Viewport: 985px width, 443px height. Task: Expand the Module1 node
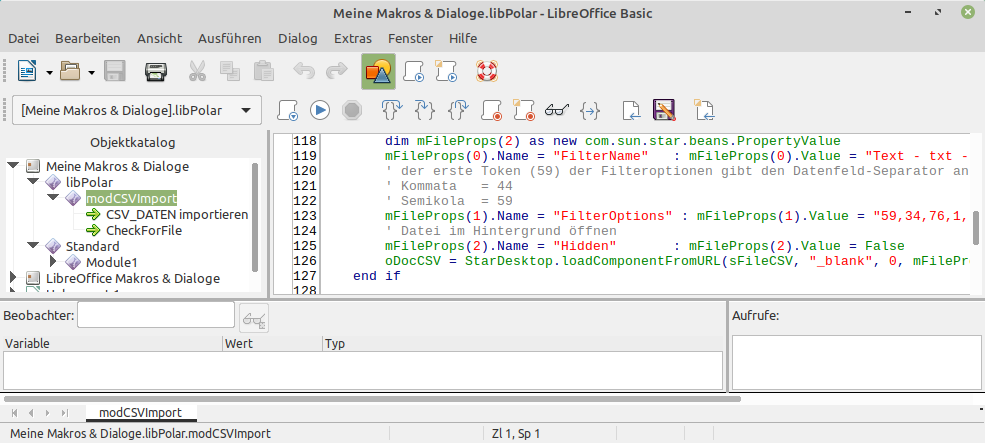pos(53,261)
